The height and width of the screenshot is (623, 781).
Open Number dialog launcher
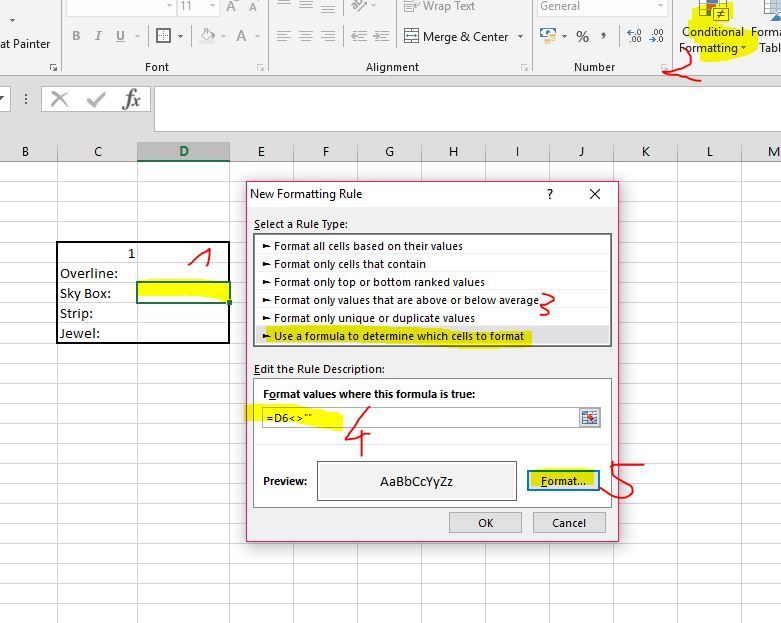(664, 67)
